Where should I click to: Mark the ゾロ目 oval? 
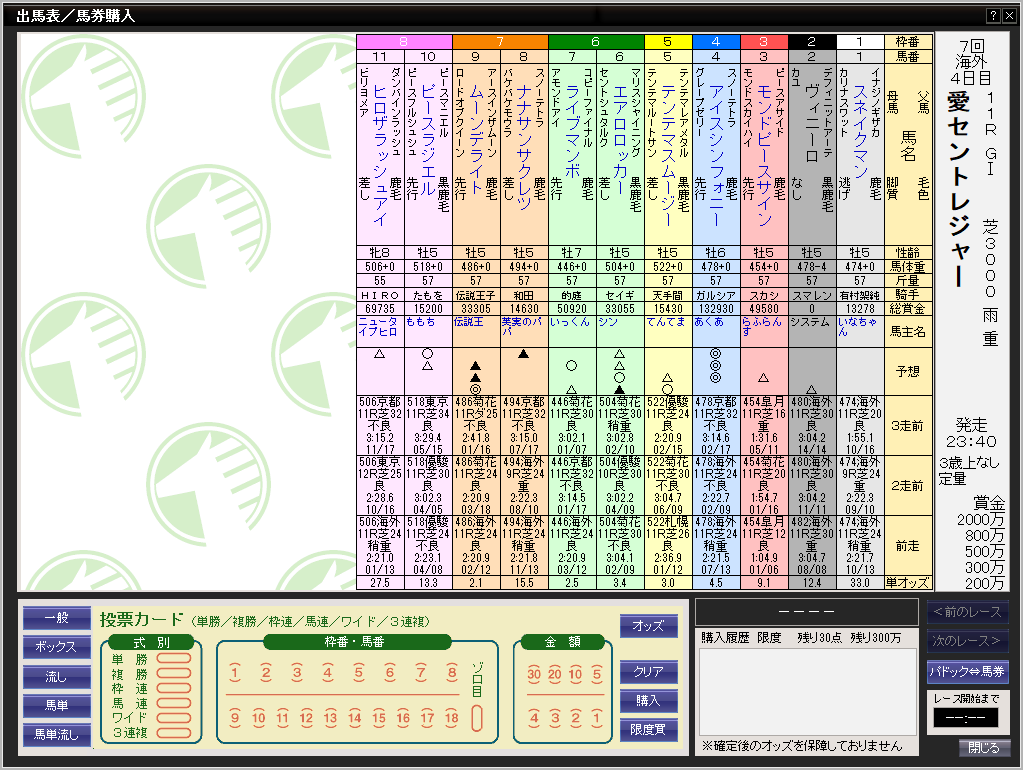click(x=477, y=718)
